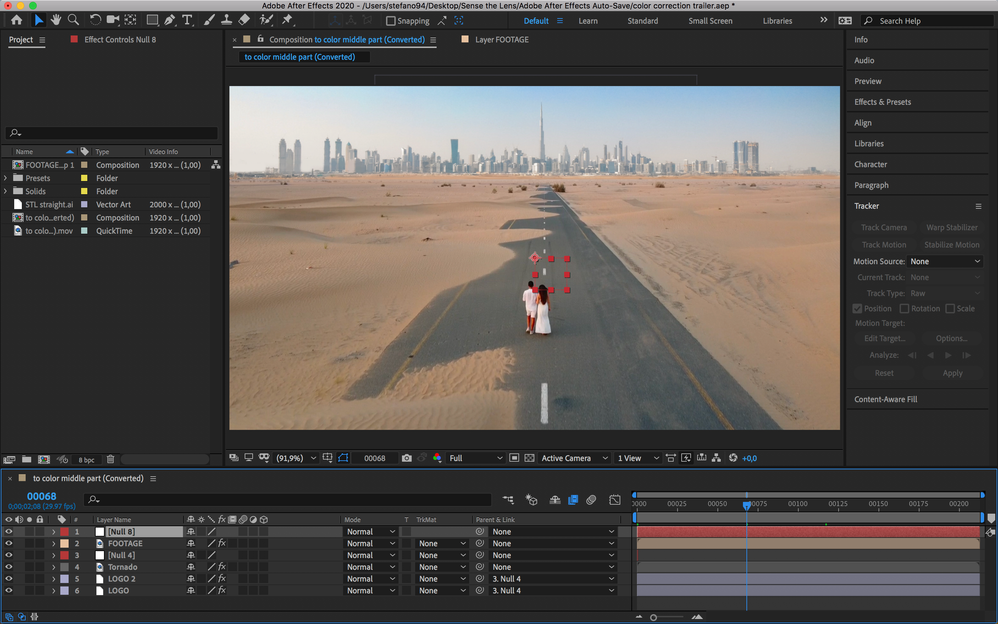The image size is (998, 624).
Task: Take snapshot with camera icon
Action: coord(406,458)
